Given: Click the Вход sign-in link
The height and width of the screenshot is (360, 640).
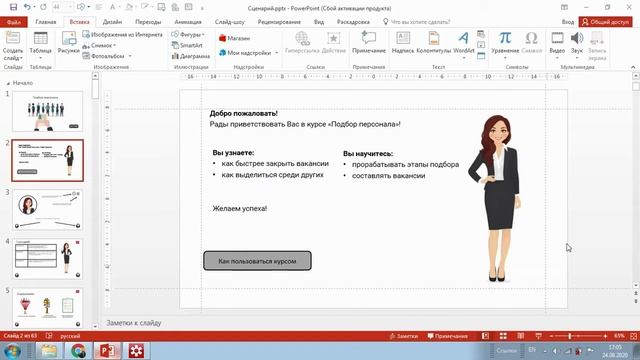Looking at the screenshot, I should coord(568,22).
